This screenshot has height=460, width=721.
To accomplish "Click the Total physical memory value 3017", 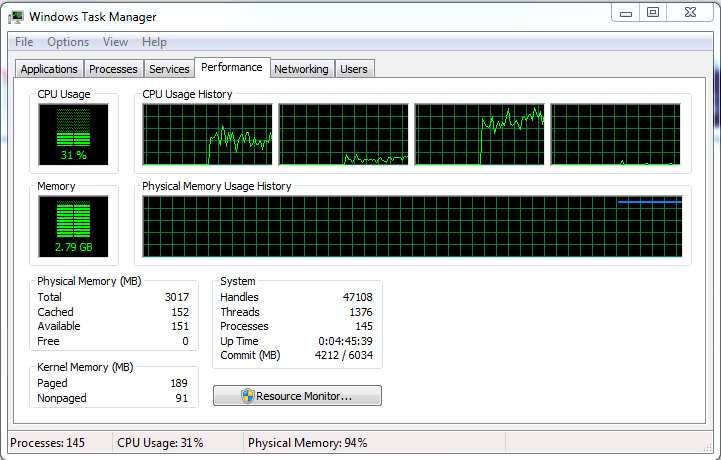I will (177, 297).
